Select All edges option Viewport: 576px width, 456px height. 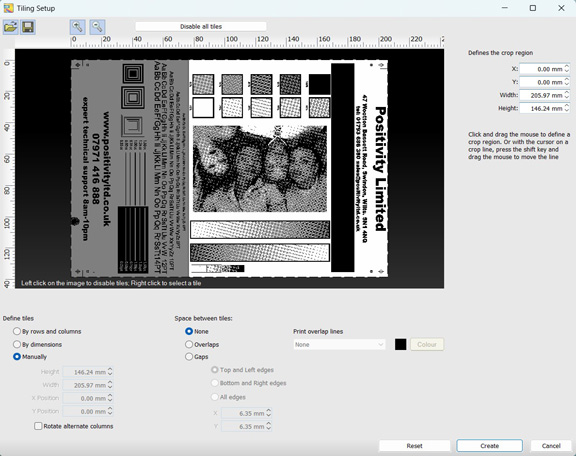pyautogui.click(x=228, y=397)
